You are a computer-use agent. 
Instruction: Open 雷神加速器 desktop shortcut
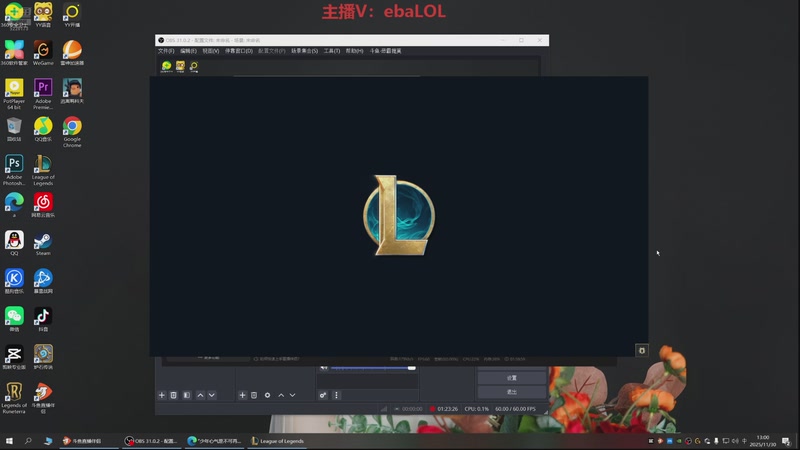pyautogui.click(x=72, y=53)
